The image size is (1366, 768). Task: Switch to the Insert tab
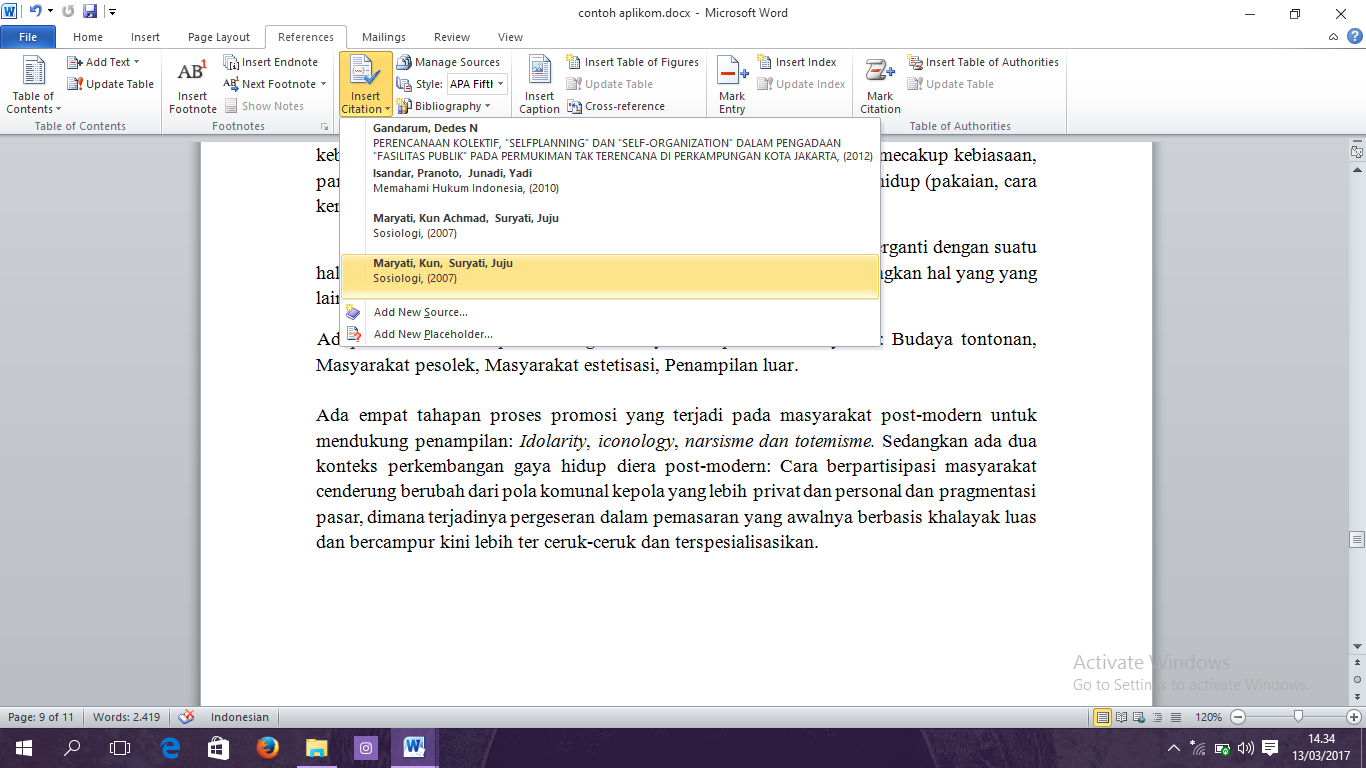pyautogui.click(x=145, y=37)
